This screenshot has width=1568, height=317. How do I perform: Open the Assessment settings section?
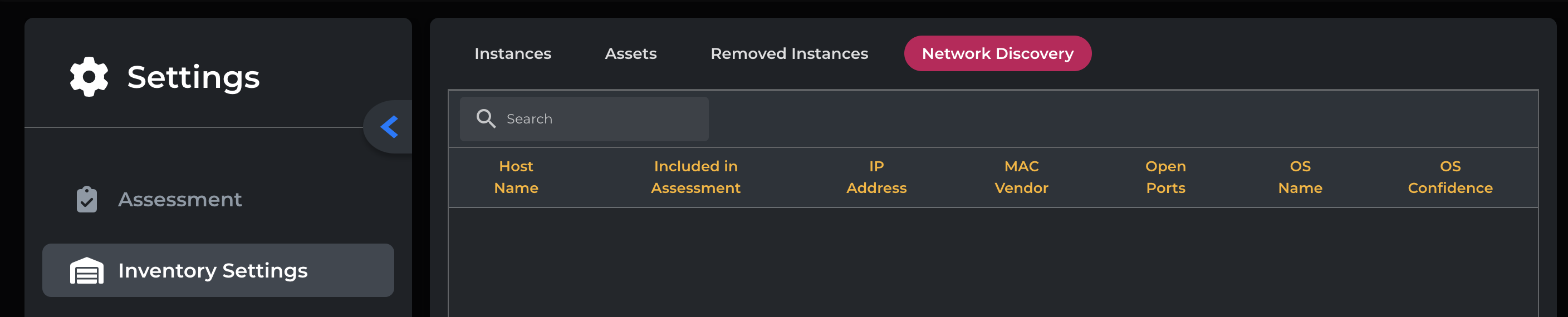pos(179,200)
